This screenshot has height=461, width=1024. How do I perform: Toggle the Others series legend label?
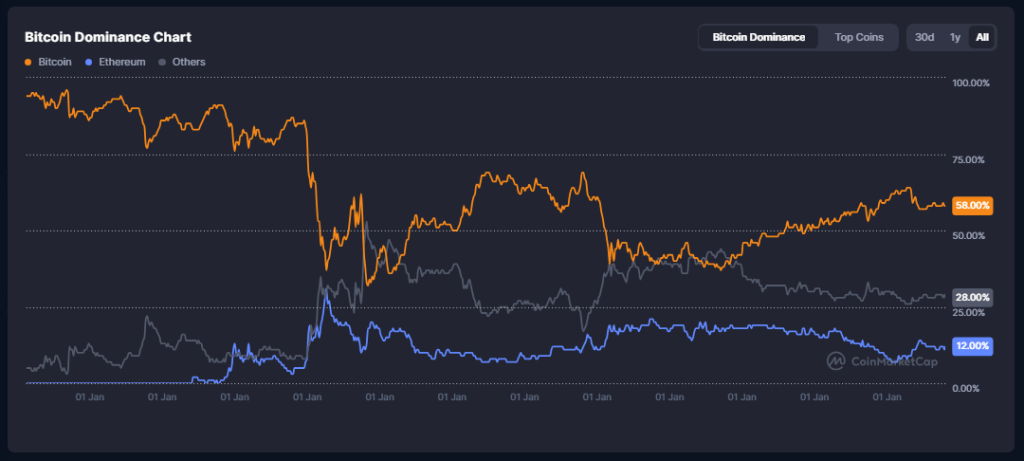click(x=188, y=62)
